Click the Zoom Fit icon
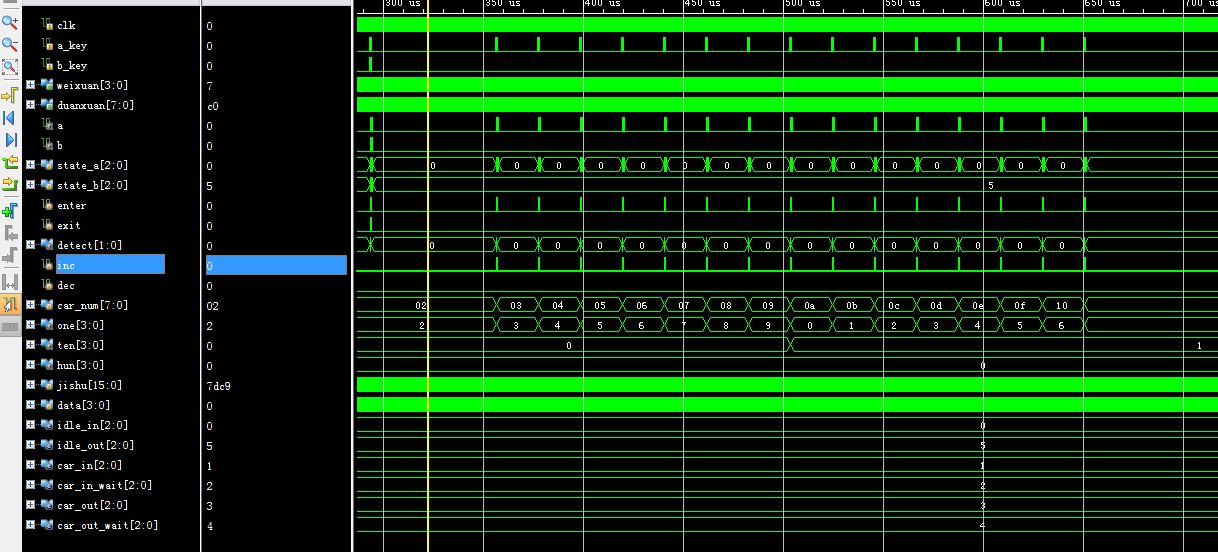Image resolution: width=1218 pixels, height=552 pixels. (x=10, y=68)
